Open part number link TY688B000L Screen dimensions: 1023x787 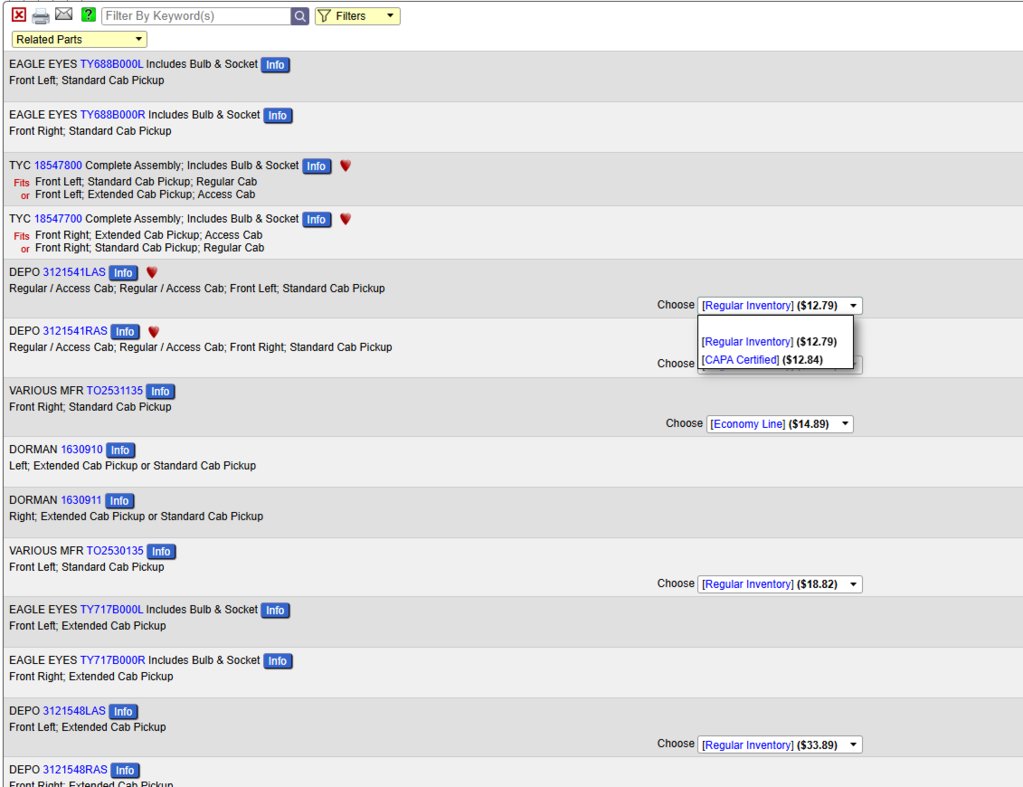click(112, 64)
